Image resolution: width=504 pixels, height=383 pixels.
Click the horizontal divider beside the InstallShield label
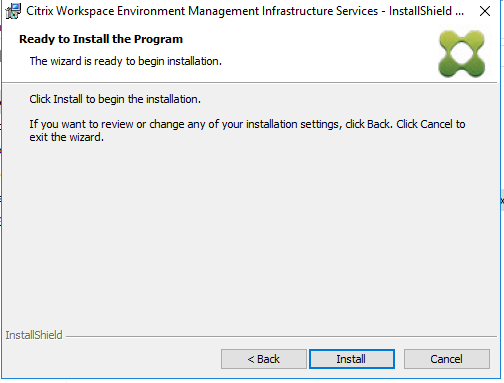[281, 337]
